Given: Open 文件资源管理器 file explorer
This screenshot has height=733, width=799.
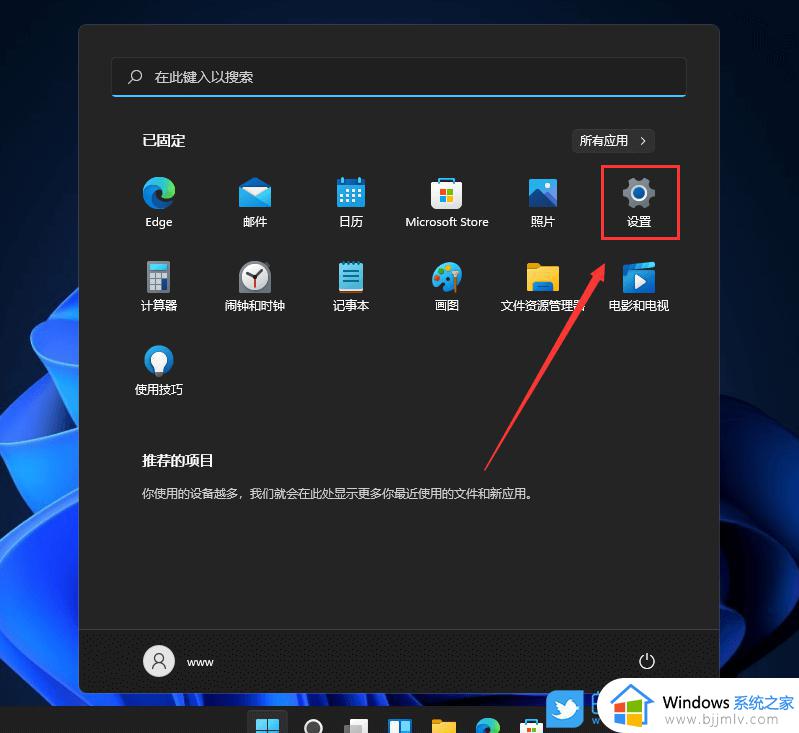Looking at the screenshot, I should click(x=542, y=286).
